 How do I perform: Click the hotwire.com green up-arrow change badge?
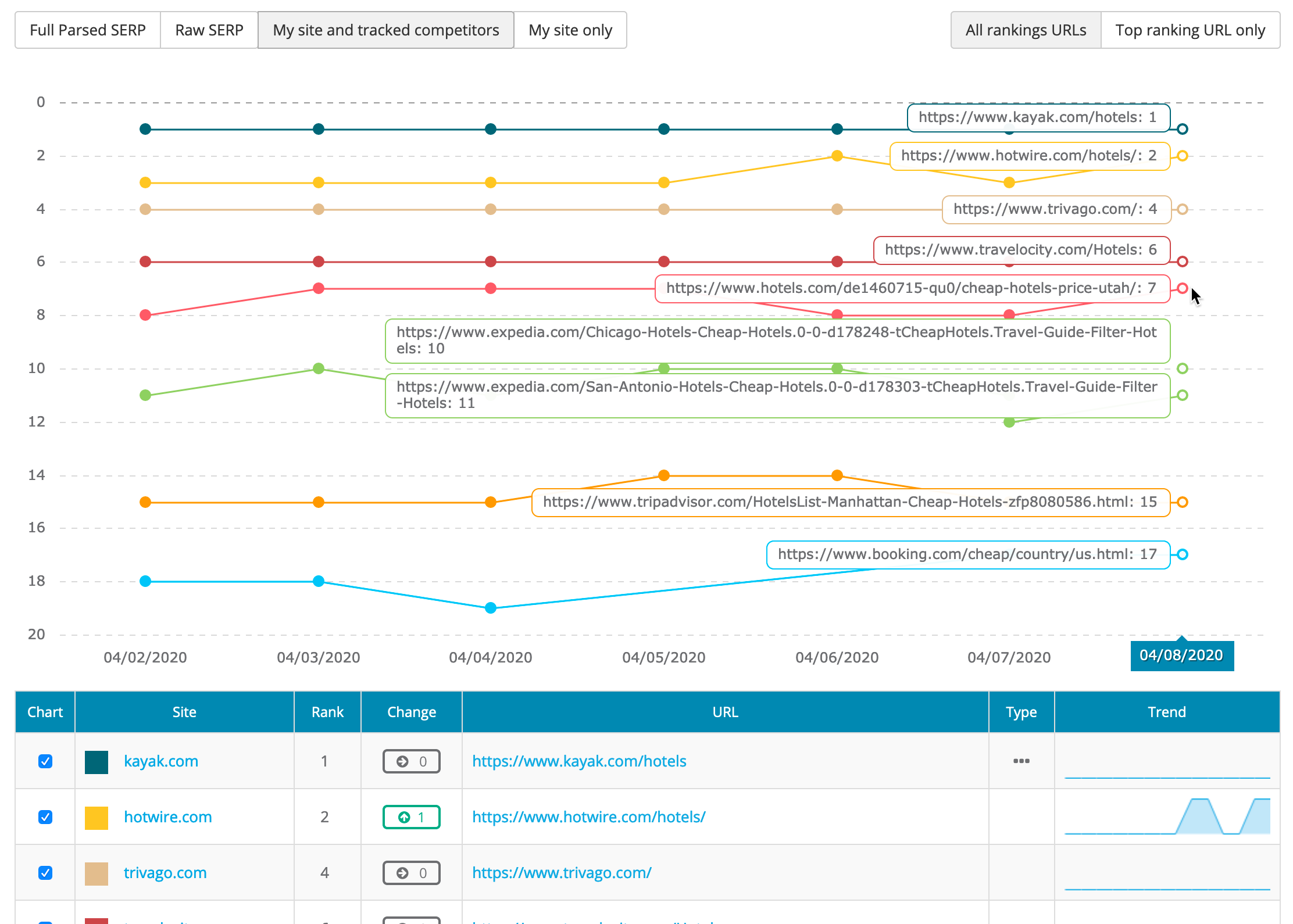click(x=411, y=817)
